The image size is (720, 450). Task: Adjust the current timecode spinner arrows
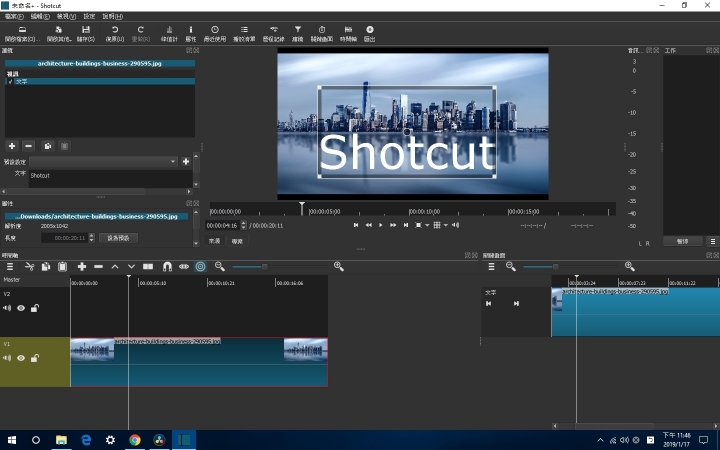243,225
